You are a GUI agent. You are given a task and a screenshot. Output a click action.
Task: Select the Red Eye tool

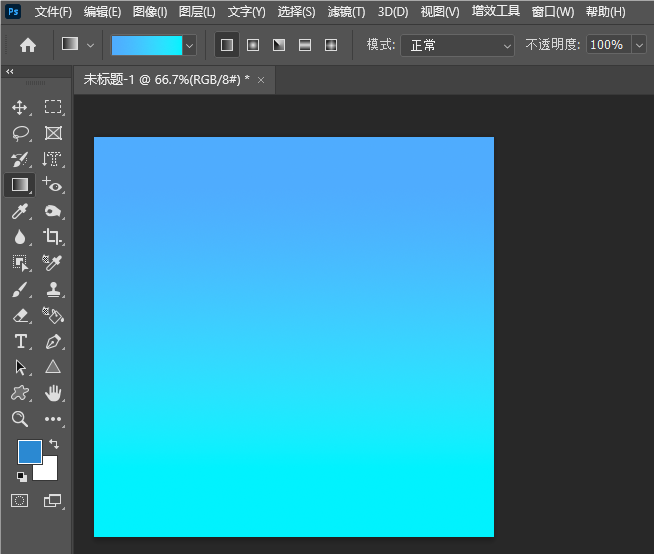[53, 185]
